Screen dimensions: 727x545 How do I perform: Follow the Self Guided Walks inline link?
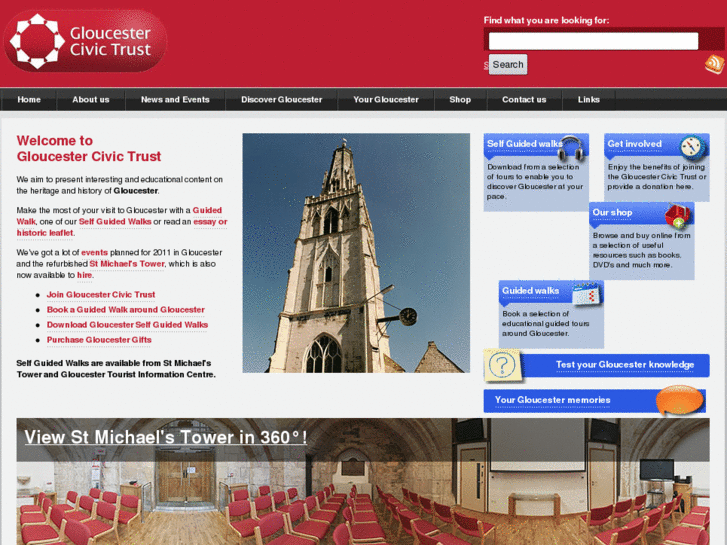[x=115, y=222]
